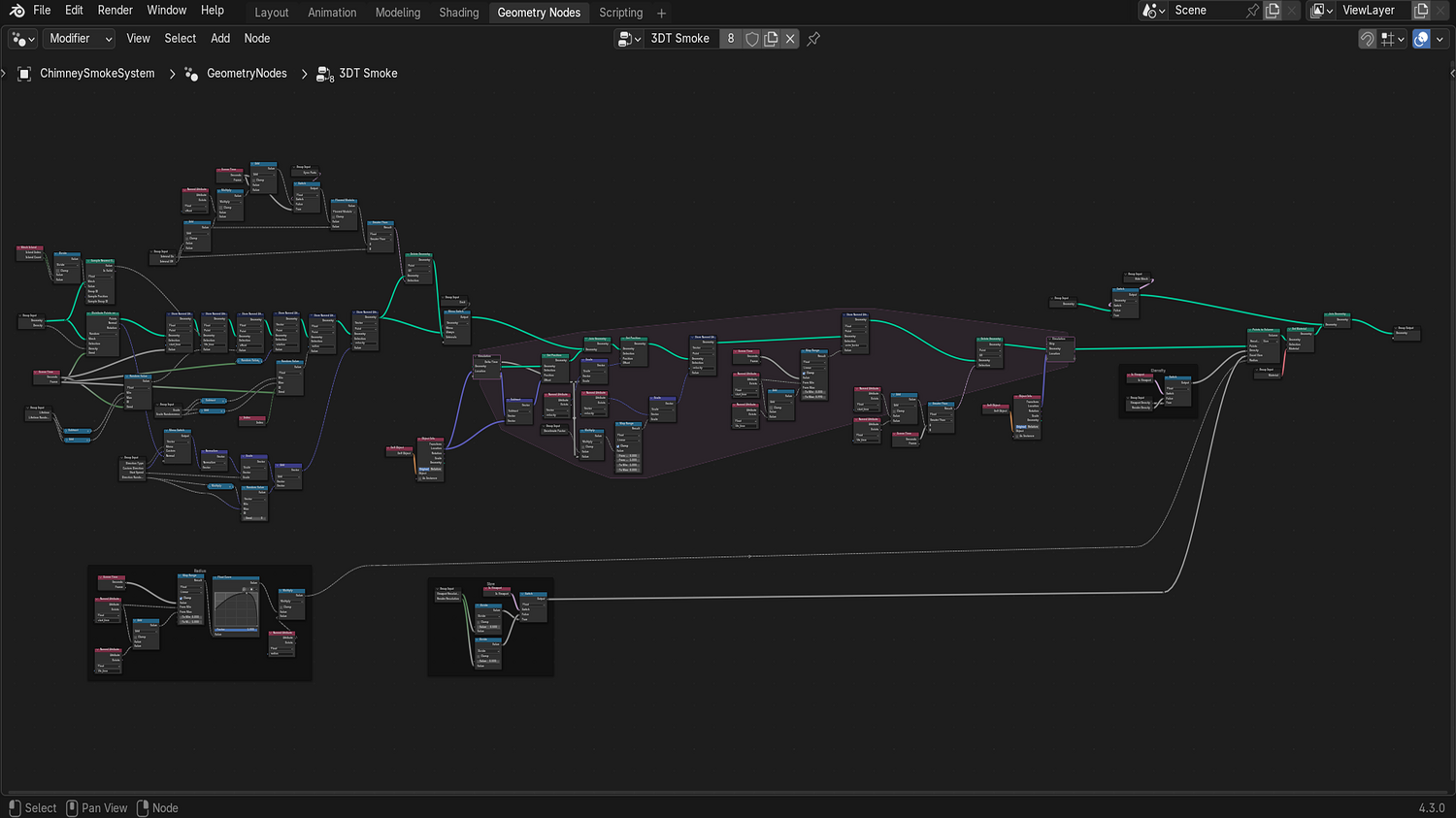Click the GeometryNodes modifier icon in breadcrumbs
This screenshot has height=818, width=1456.
click(x=191, y=74)
